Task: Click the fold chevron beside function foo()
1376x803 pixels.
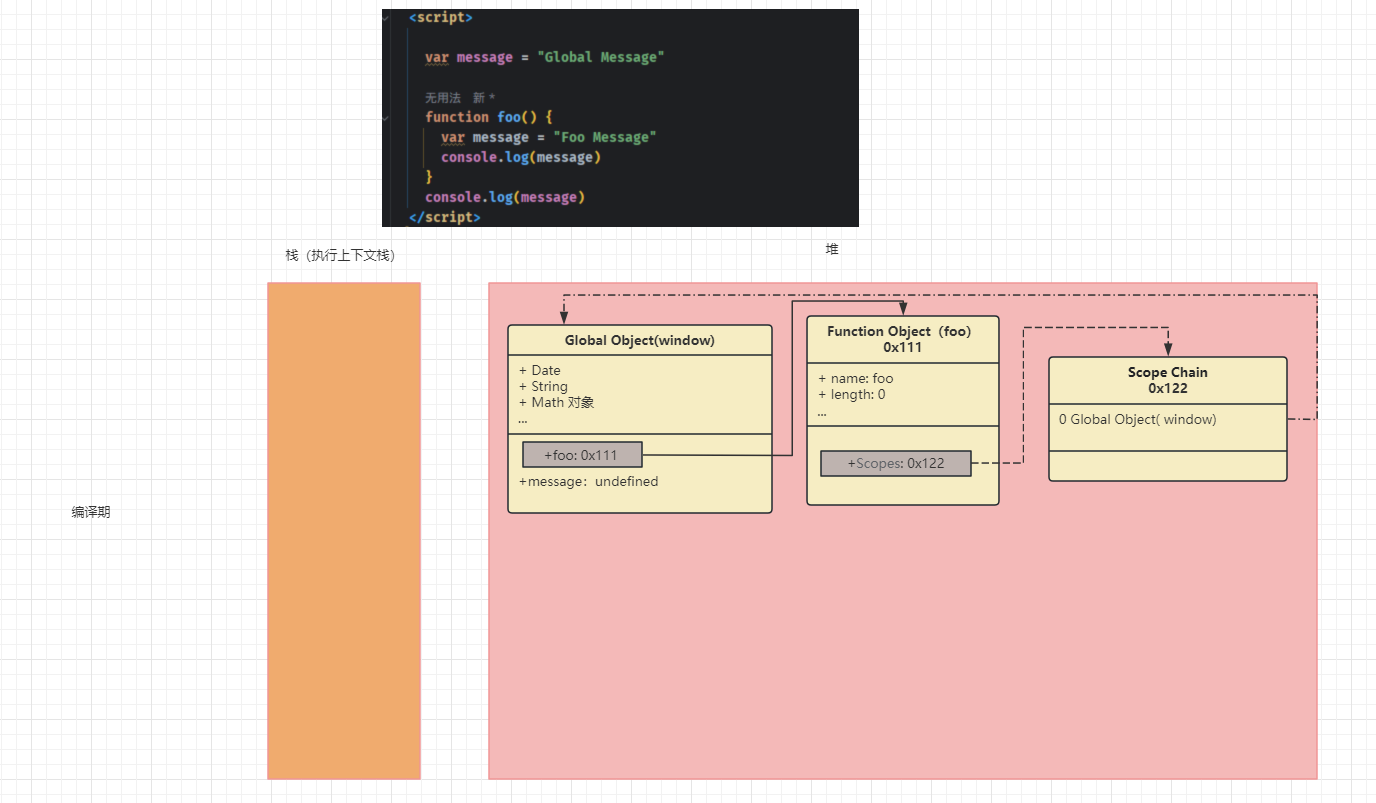Action: pyautogui.click(x=387, y=117)
